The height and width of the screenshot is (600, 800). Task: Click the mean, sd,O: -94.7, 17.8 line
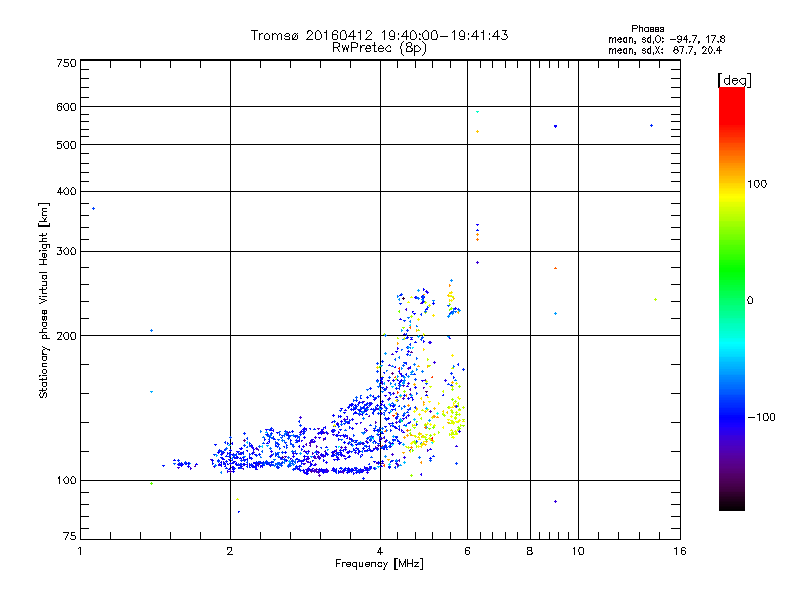tap(666, 39)
